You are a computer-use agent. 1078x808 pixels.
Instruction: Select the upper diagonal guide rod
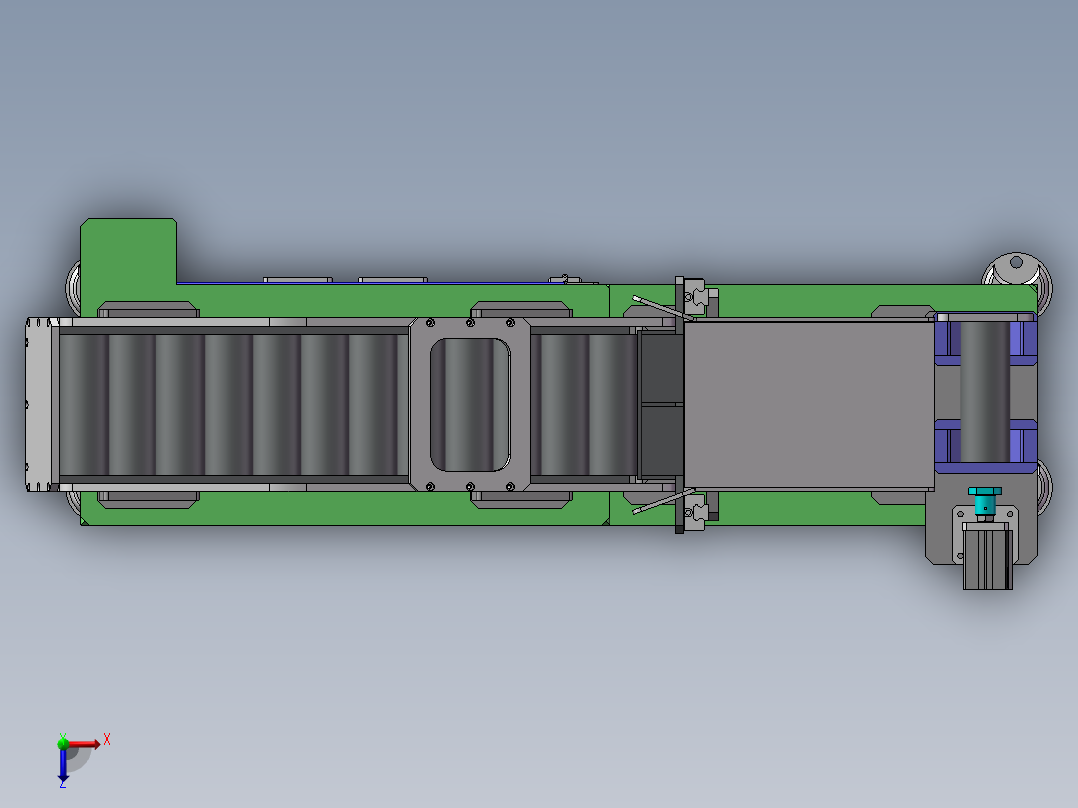[661, 307]
